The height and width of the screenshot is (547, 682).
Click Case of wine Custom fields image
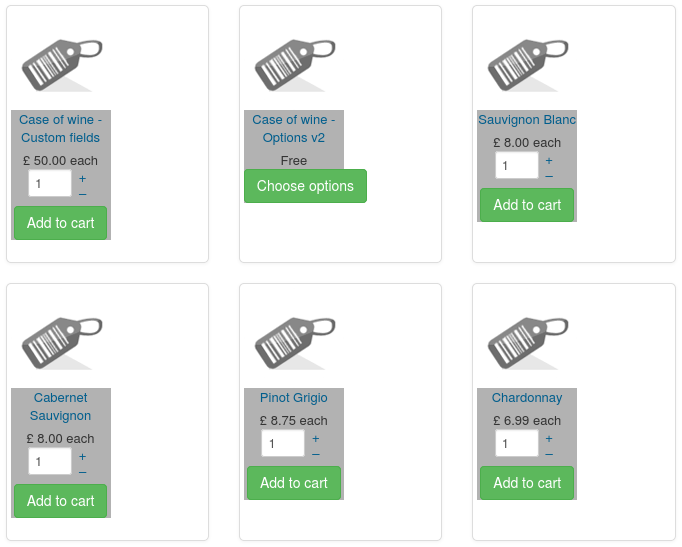(61, 65)
